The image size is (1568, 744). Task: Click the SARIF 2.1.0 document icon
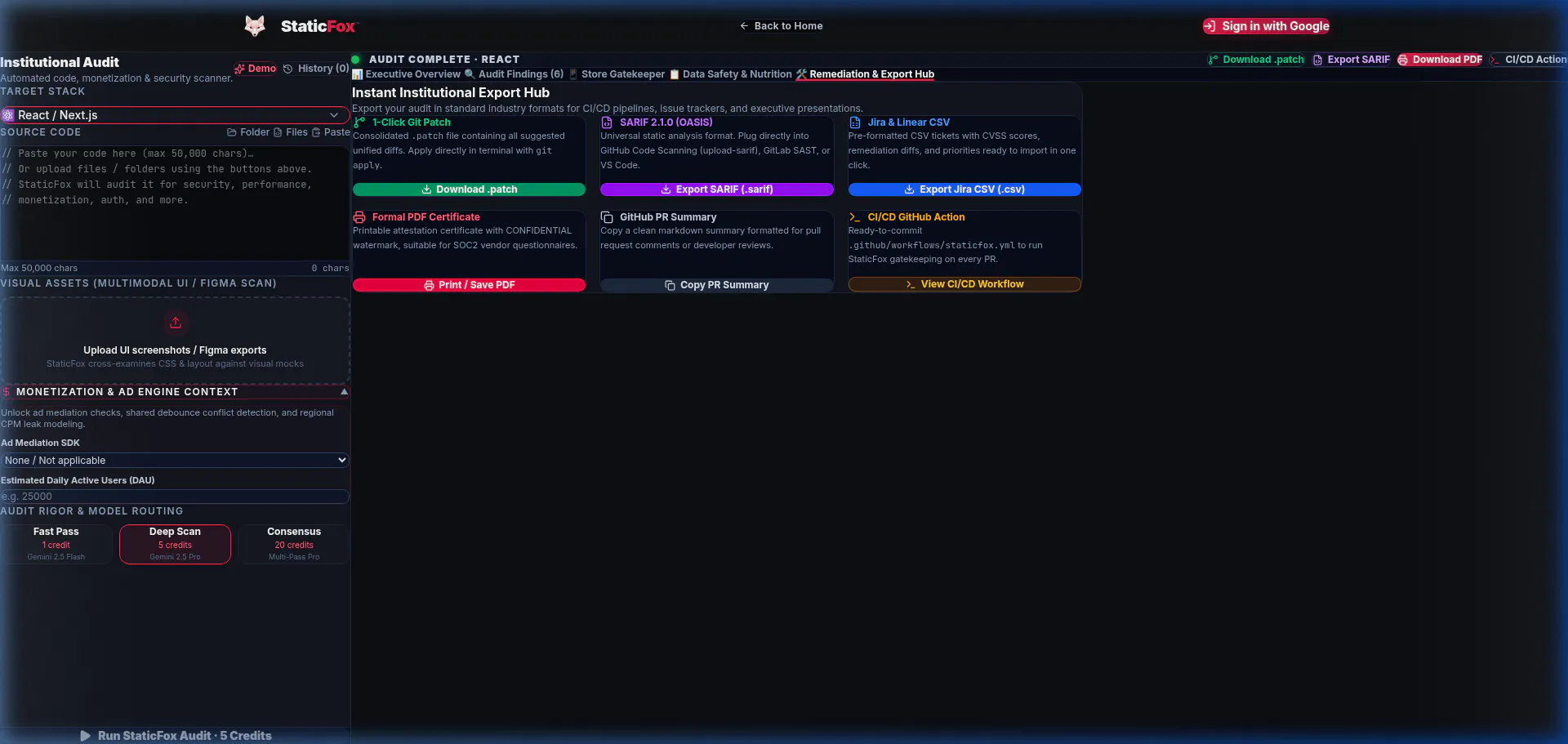click(x=607, y=123)
